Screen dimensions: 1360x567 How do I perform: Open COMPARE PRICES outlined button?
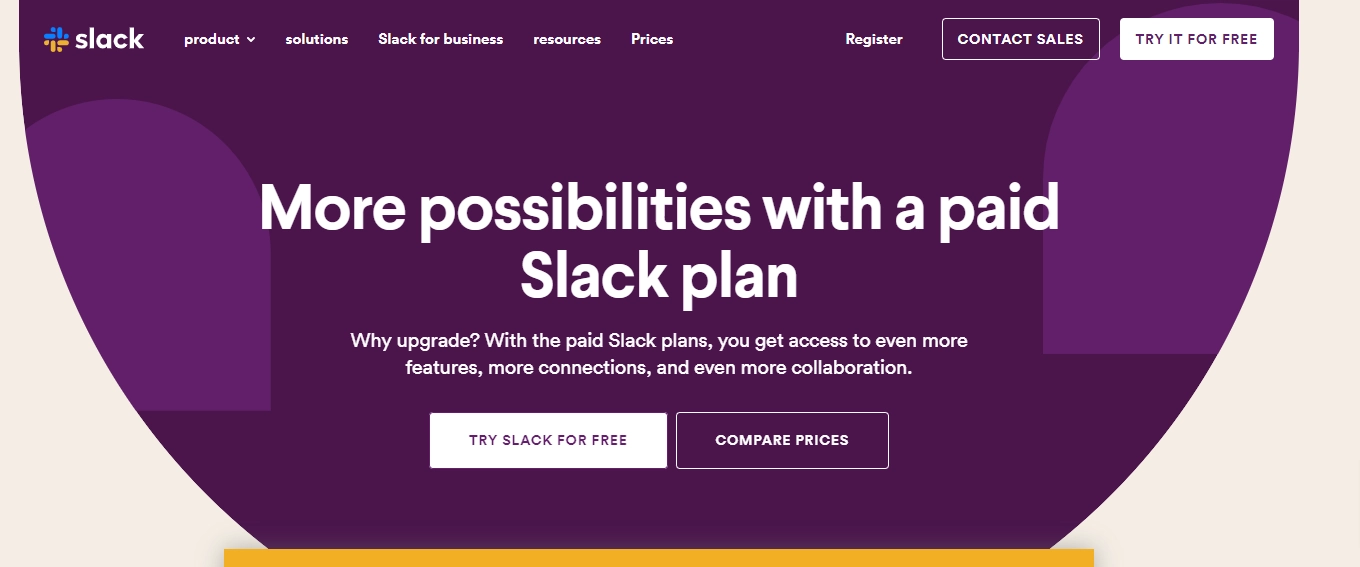tap(782, 440)
